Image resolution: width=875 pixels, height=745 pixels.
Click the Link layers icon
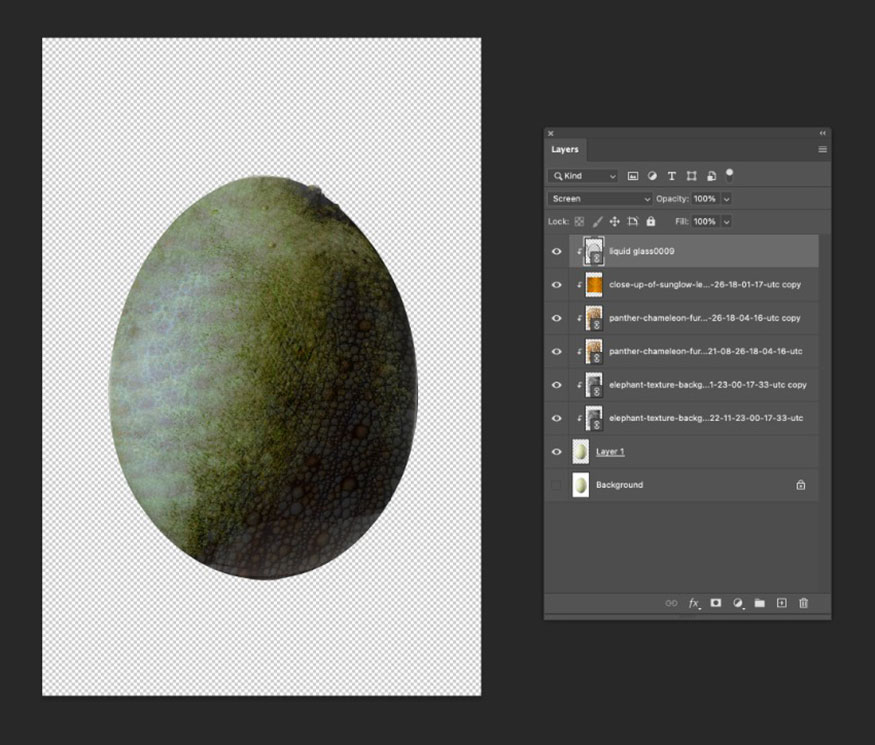tap(671, 603)
